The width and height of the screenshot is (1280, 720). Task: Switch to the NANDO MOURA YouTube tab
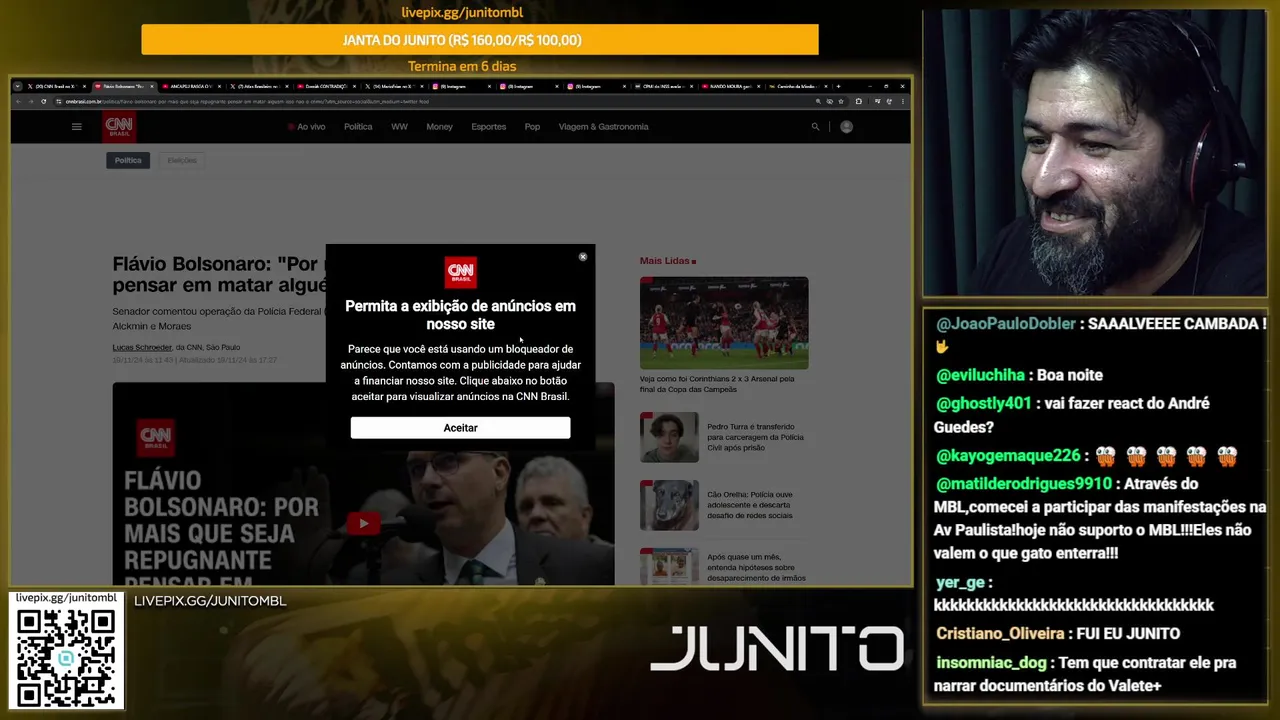point(730,86)
